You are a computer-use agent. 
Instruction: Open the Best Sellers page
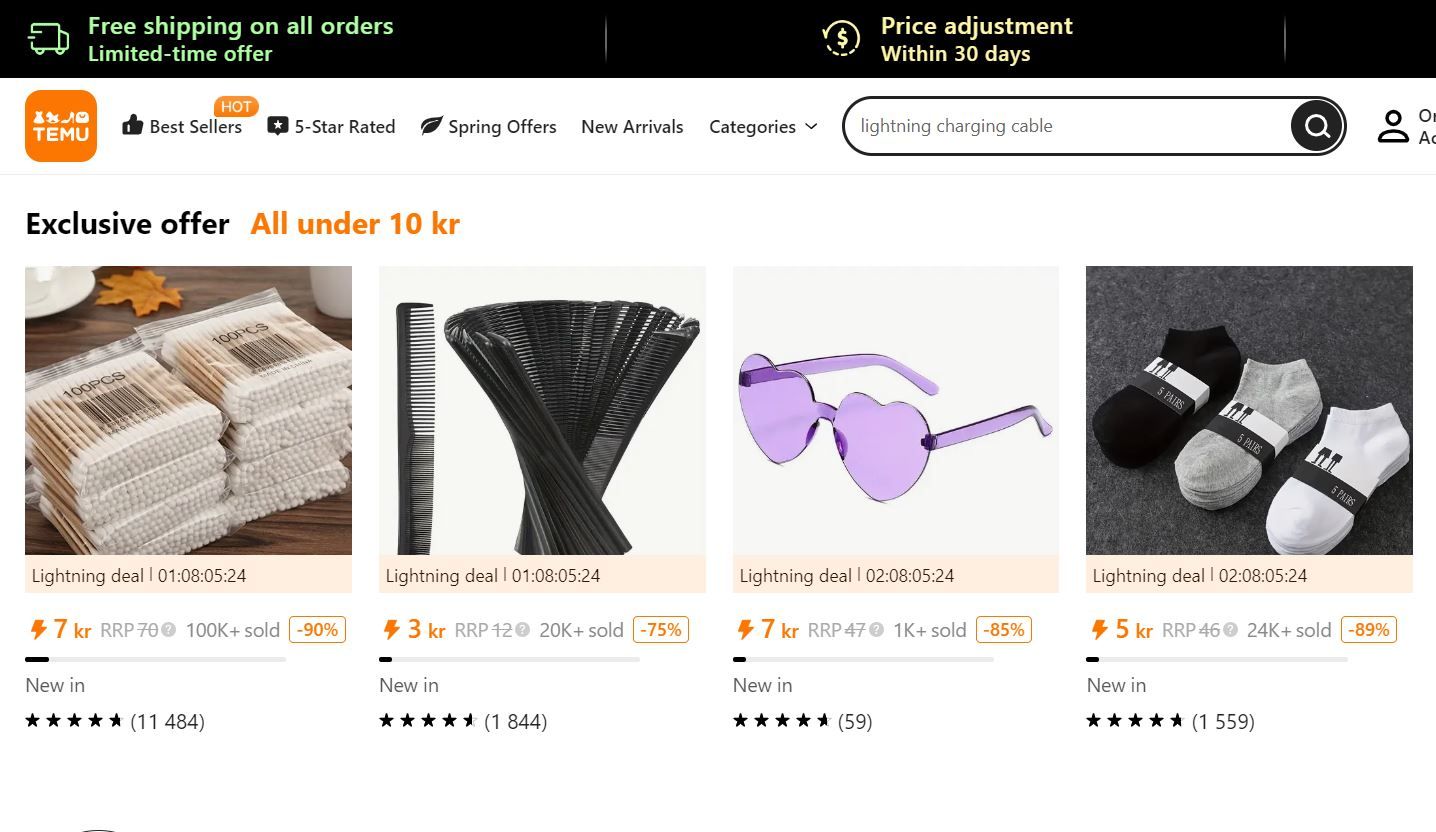[195, 127]
